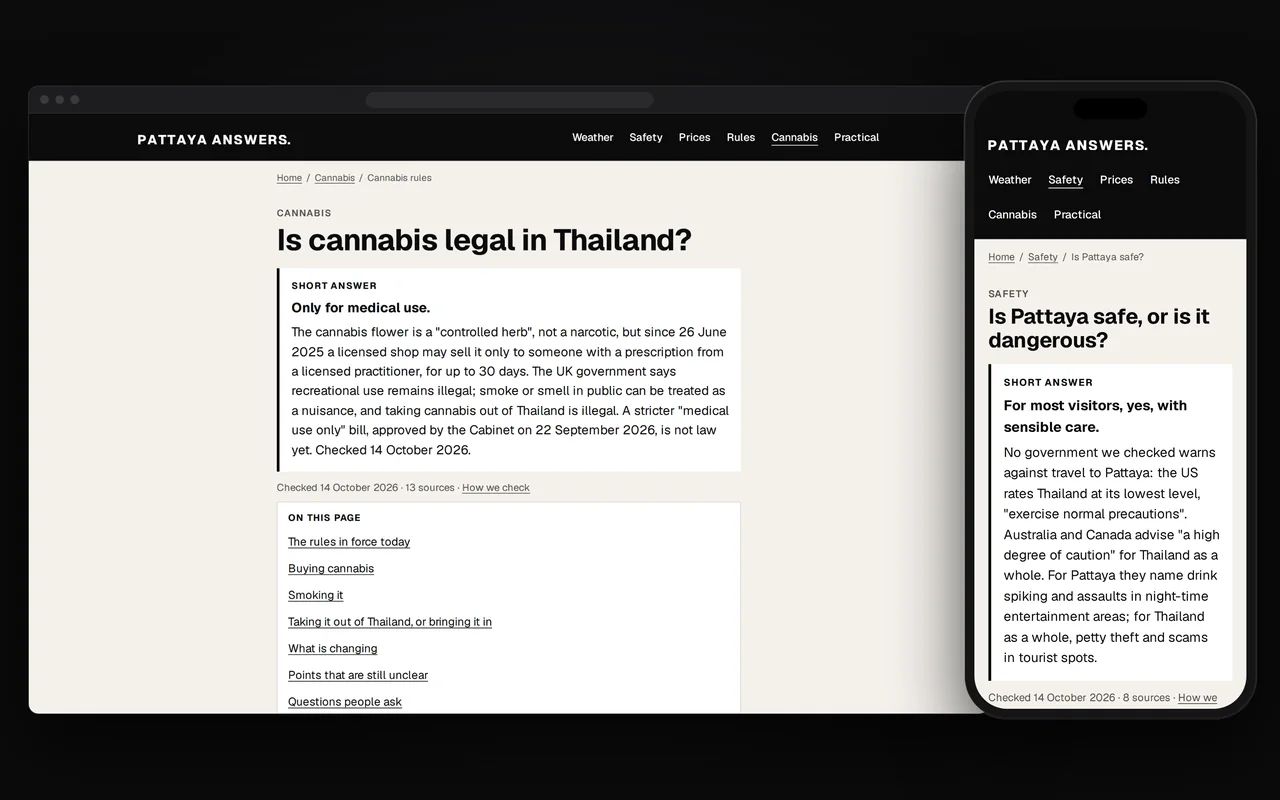The width and height of the screenshot is (1280, 800).
Task: Open Practical in the phone navigation
Action: tap(1078, 215)
